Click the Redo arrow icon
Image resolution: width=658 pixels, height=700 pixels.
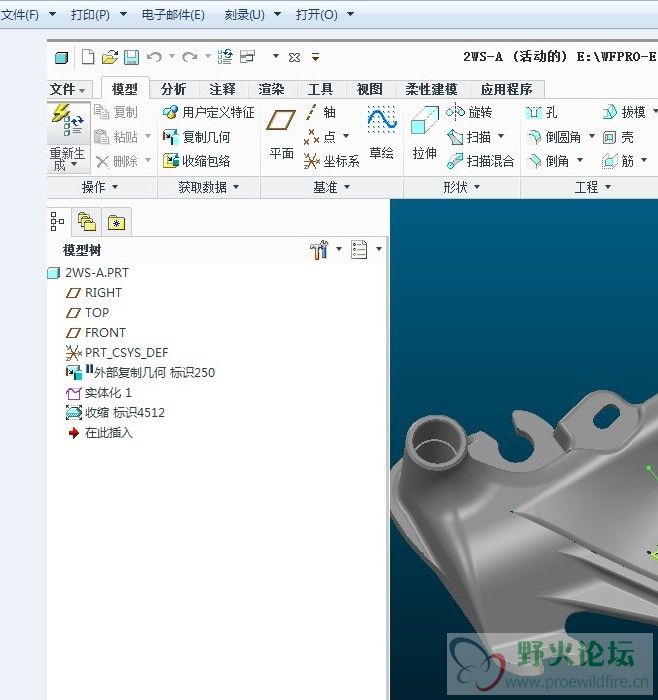(190, 57)
